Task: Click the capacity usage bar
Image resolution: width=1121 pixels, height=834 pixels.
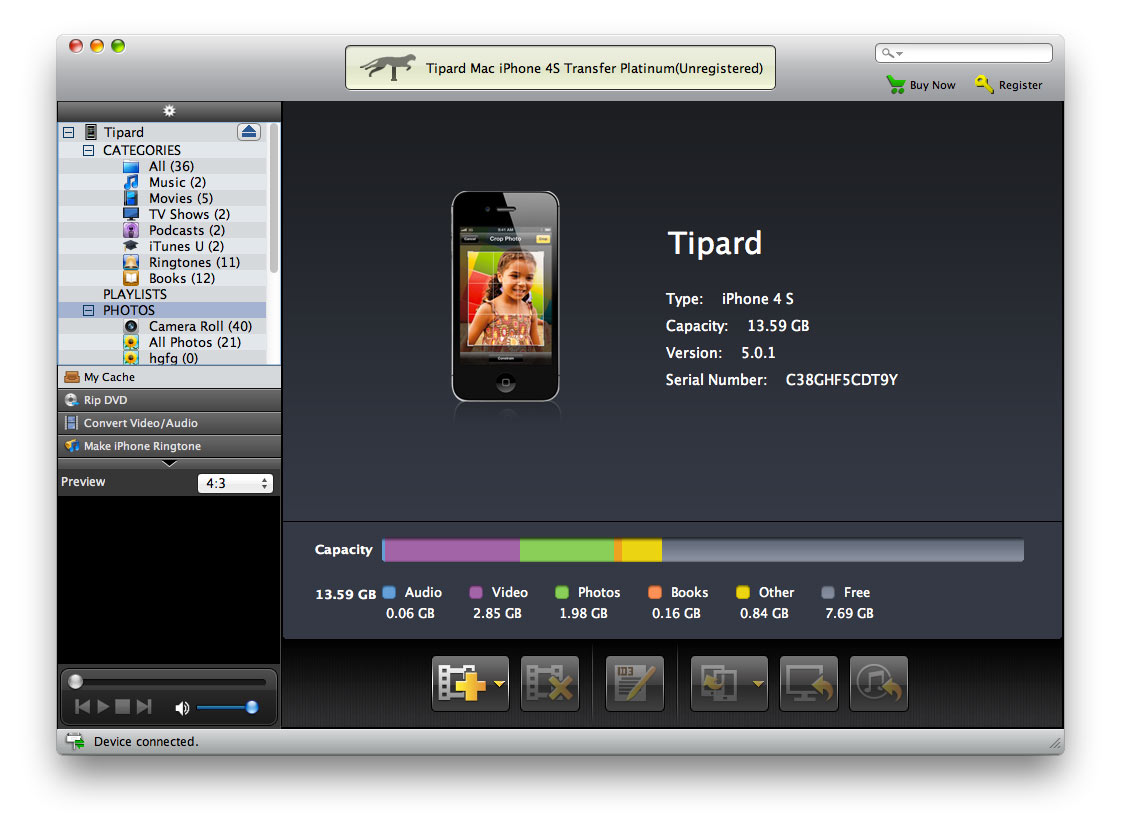Action: pos(703,550)
